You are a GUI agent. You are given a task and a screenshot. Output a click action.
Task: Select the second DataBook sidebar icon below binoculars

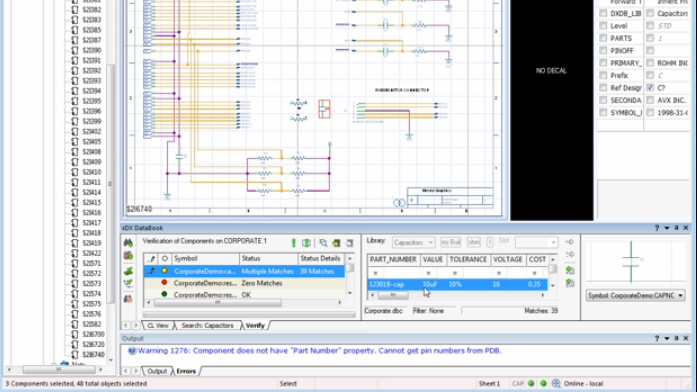[128, 256]
